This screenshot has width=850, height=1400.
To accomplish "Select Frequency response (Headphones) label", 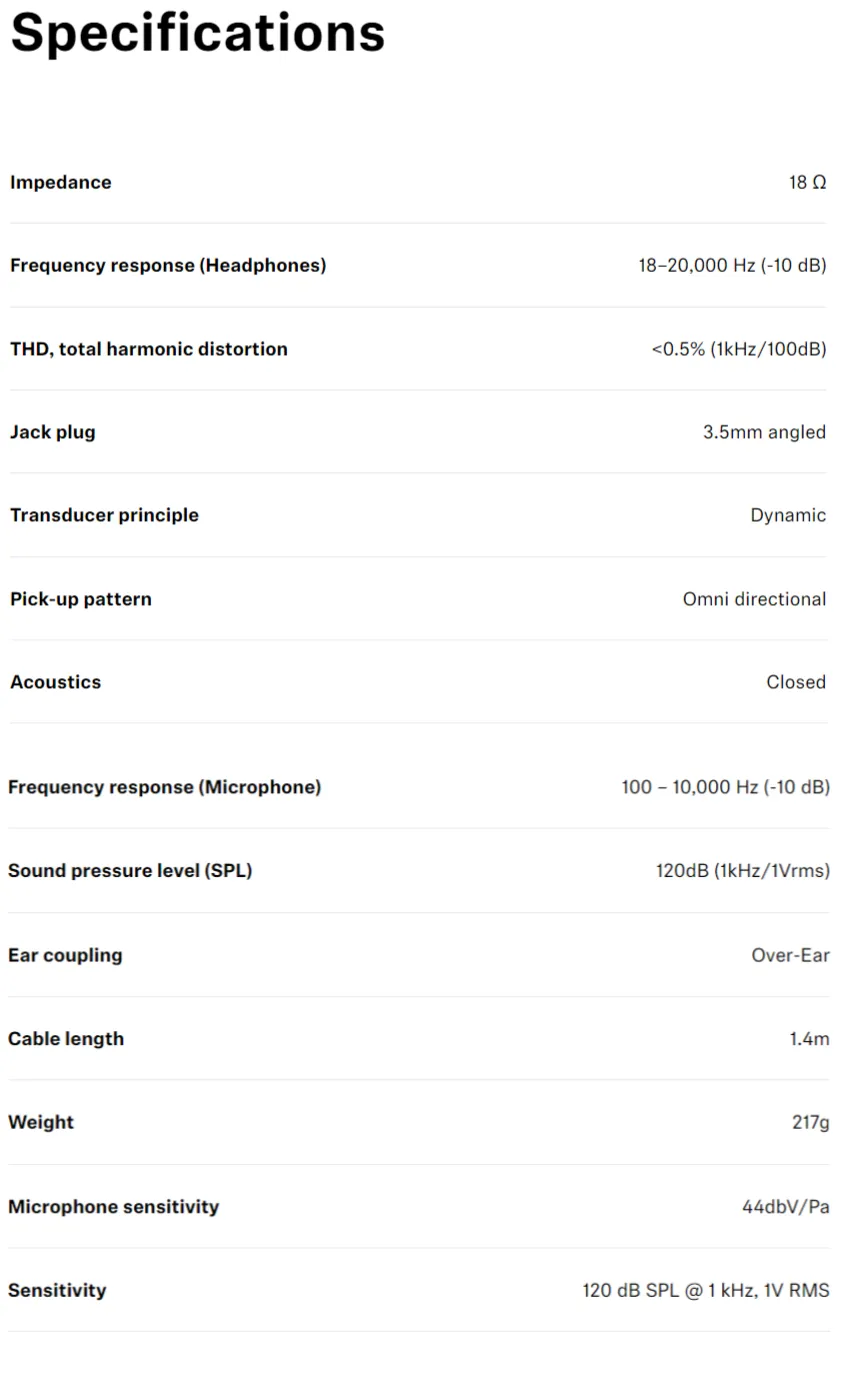I will [168, 265].
